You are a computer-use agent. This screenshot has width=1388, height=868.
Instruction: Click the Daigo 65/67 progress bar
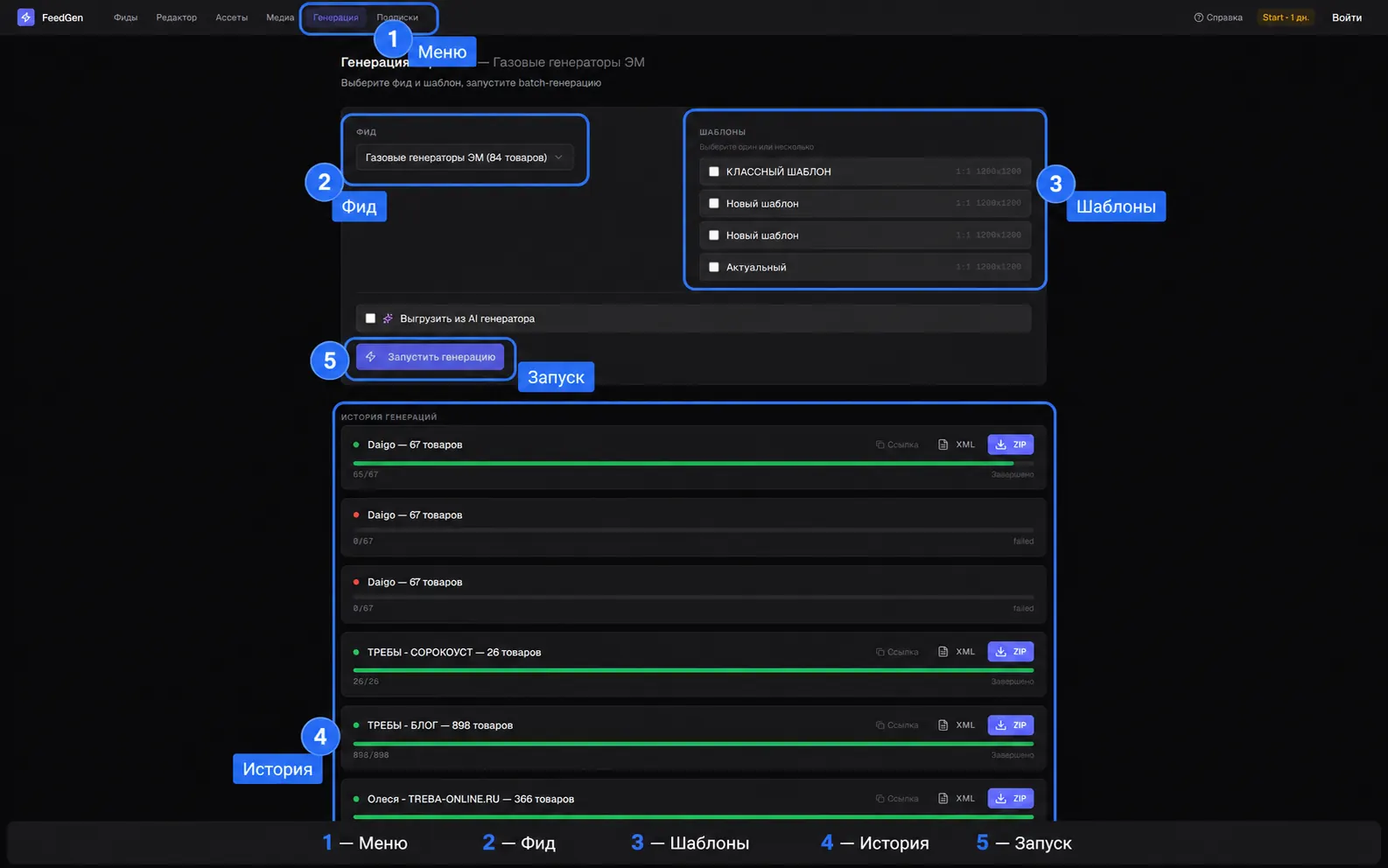pyautogui.click(x=693, y=463)
